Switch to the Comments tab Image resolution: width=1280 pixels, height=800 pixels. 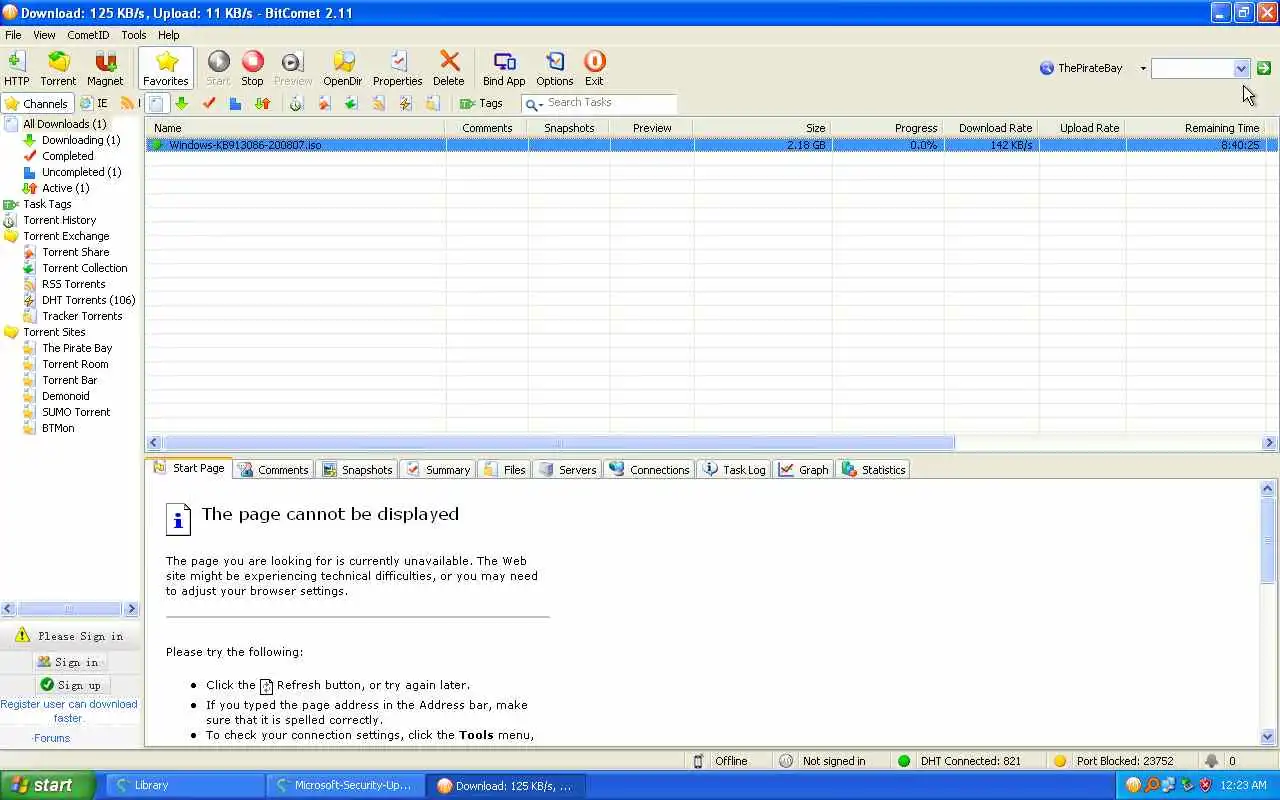click(x=273, y=470)
